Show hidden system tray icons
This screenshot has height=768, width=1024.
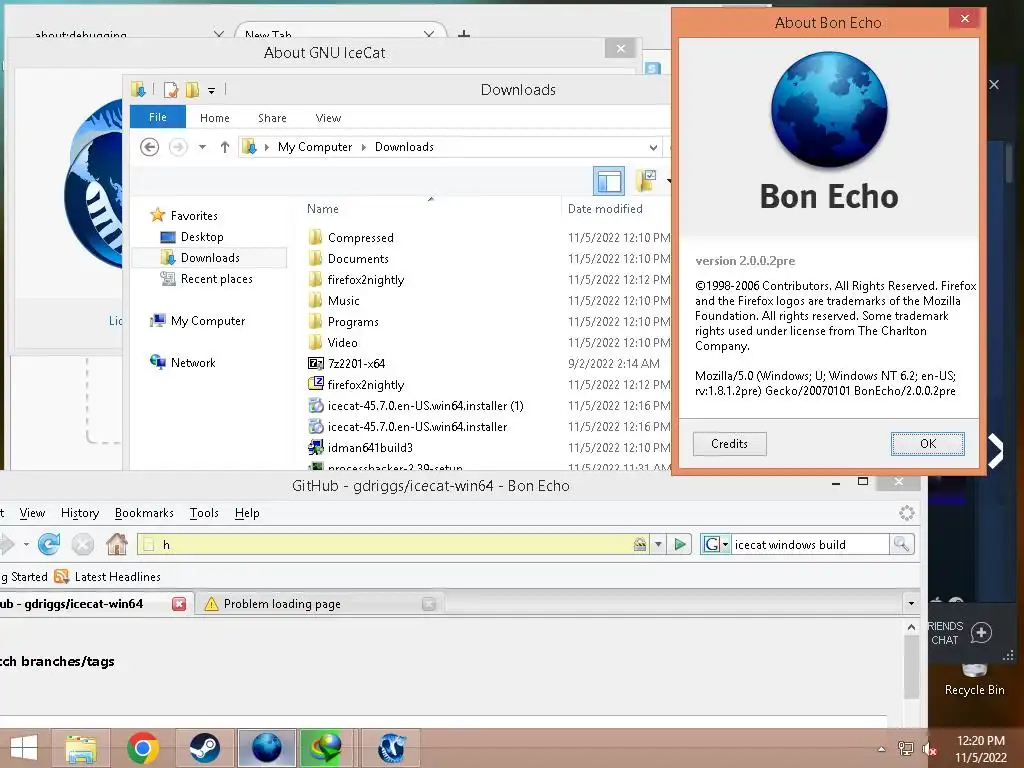coord(881,749)
